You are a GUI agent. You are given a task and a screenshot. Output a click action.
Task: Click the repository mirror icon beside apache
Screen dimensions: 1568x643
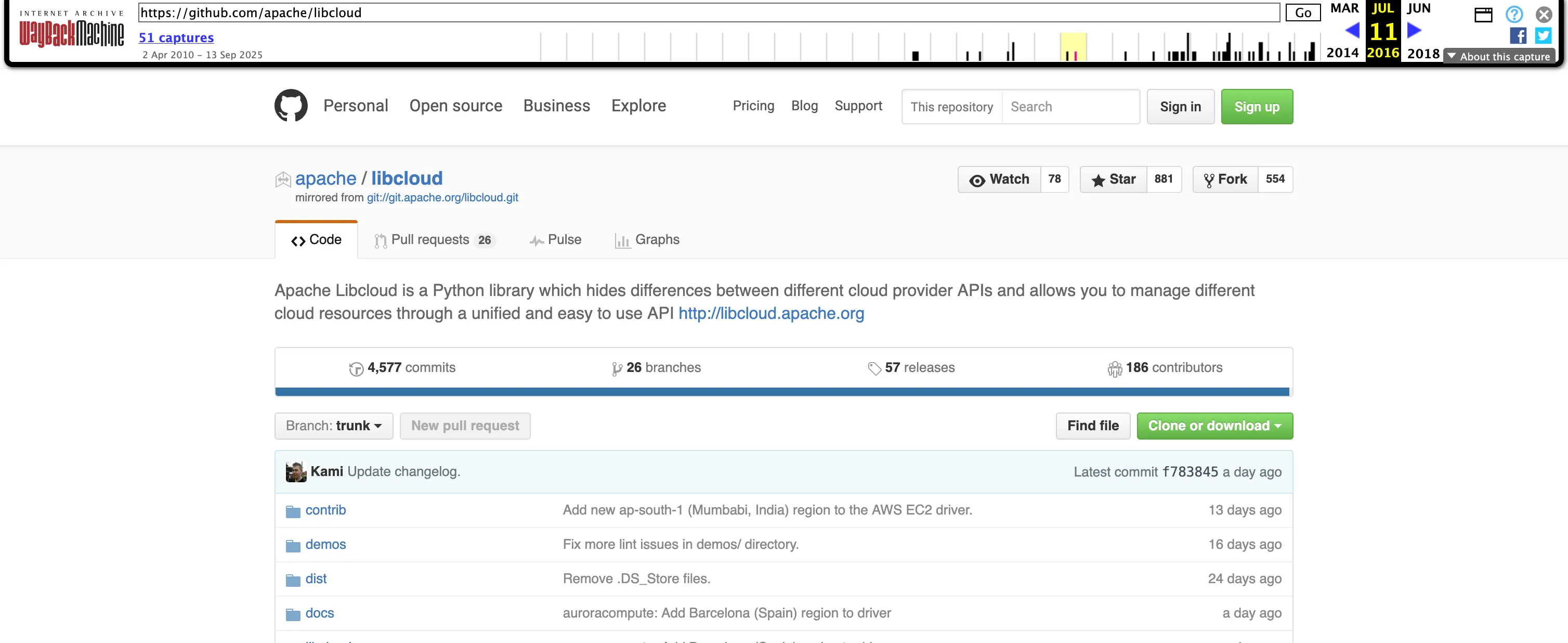283,179
